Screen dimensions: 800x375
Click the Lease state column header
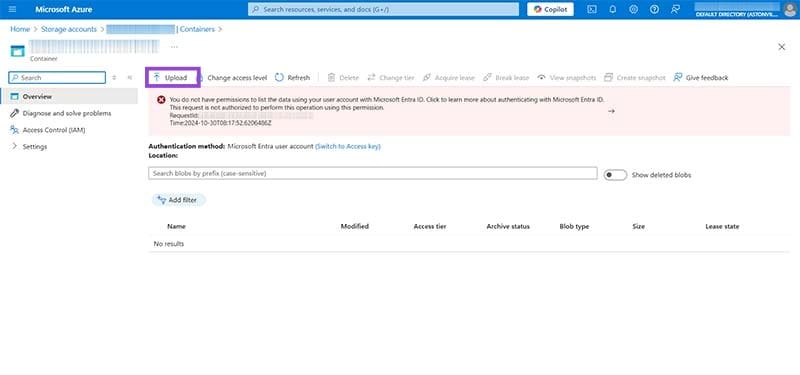[x=722, y=227]
